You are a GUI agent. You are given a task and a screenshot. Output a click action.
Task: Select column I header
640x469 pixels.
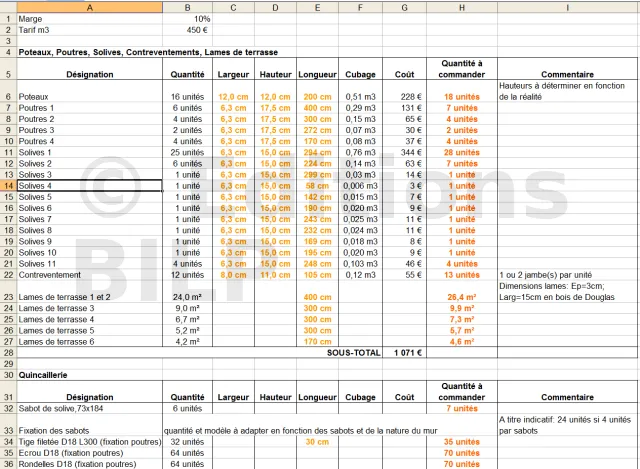pyautogui.click(x=567, y=6)
